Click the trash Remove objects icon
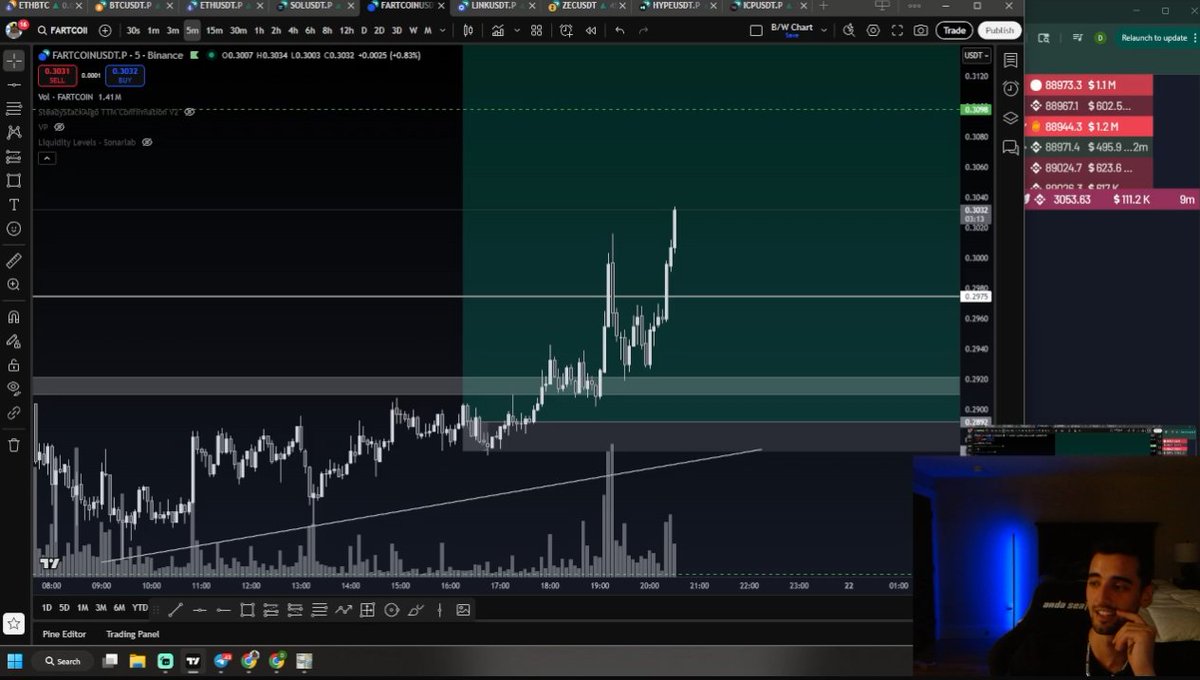The height and width of the screenshot is (680, 1200). tap(14, 445)
